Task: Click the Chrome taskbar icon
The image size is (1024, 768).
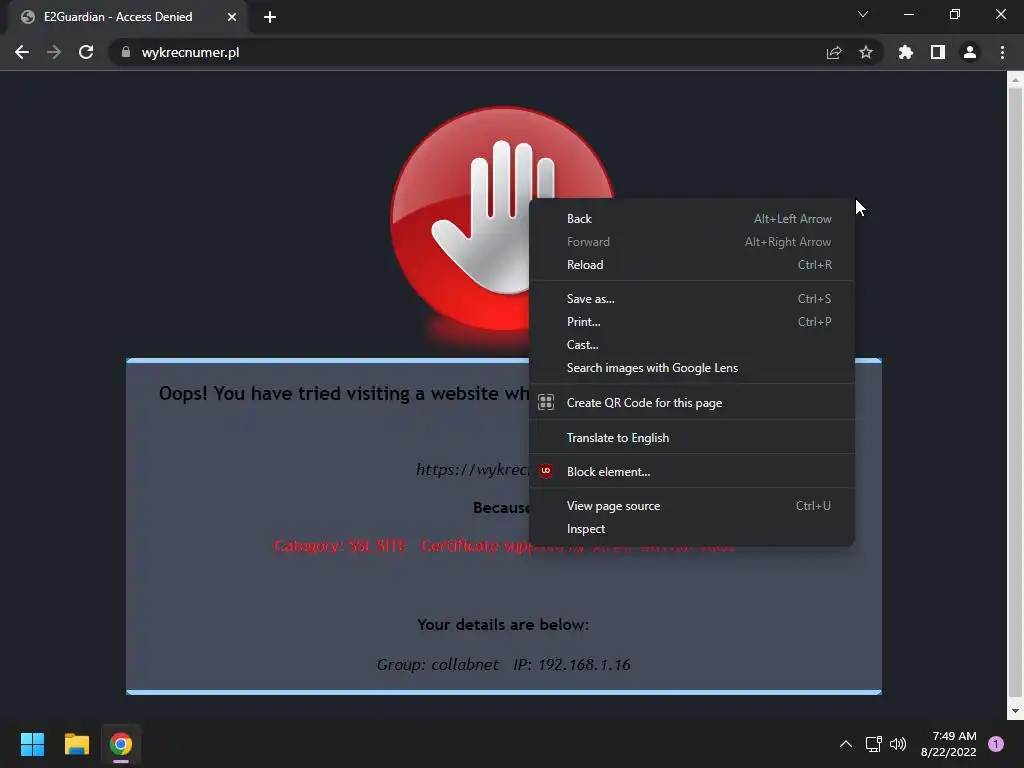Action: (120, 744)
